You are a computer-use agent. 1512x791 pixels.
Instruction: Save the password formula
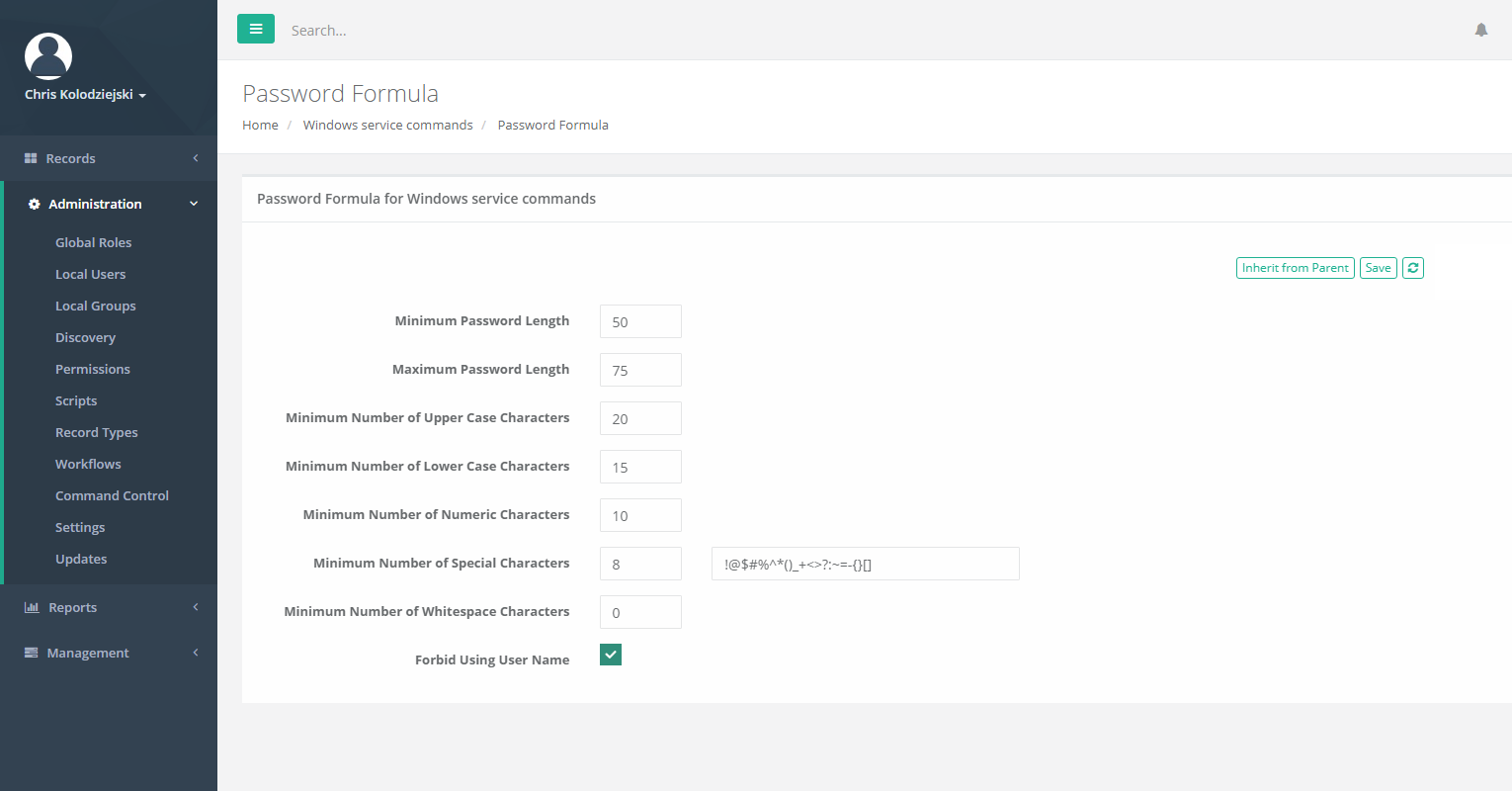tap(1378, 268)
